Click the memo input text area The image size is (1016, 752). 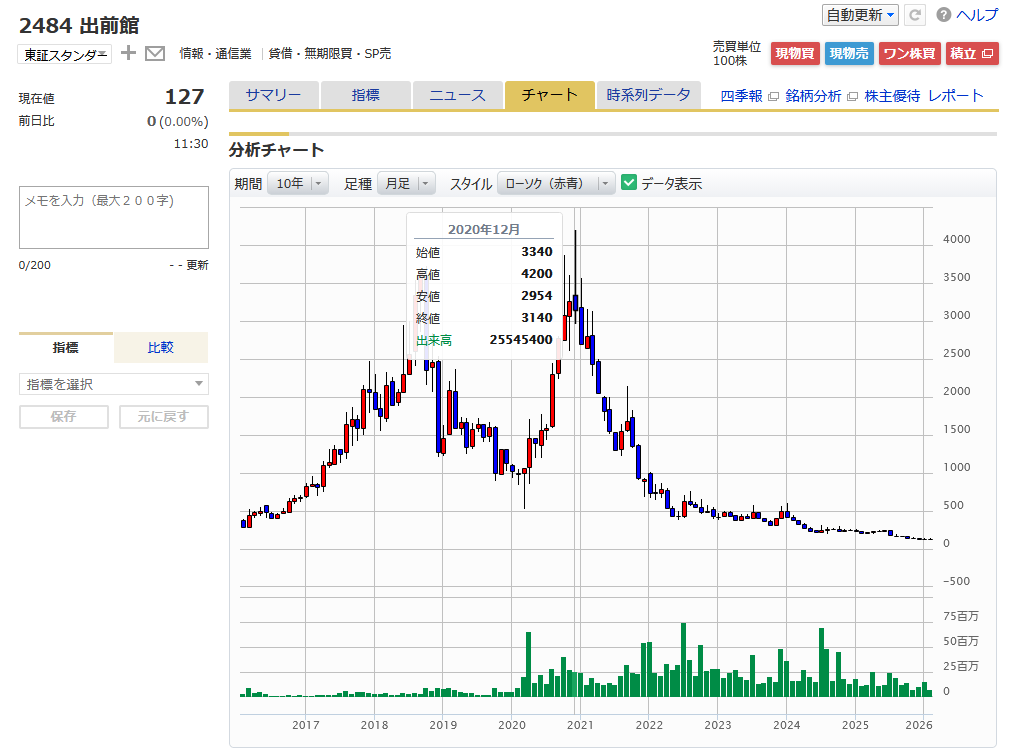click(x=114, y=217)
